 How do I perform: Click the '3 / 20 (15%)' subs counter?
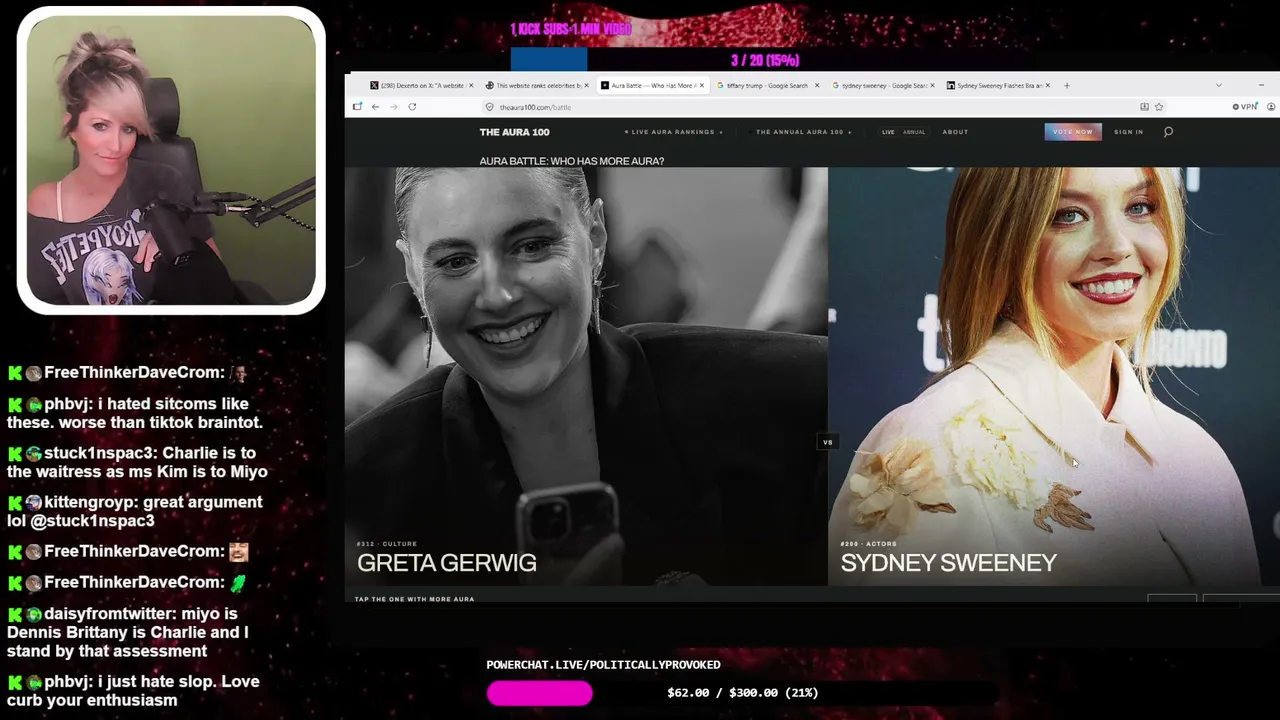[764, 61]
